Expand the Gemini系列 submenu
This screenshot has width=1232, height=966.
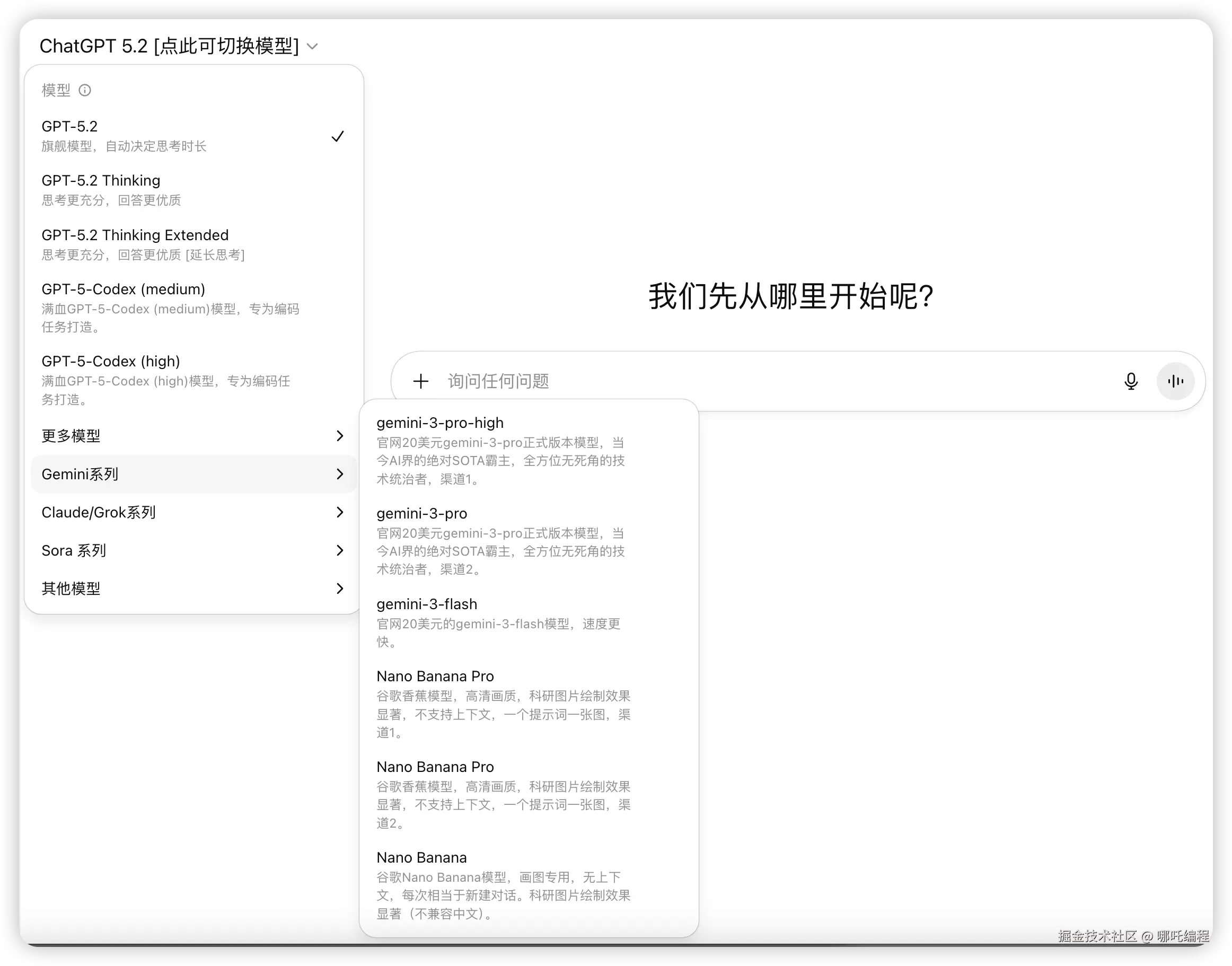pyautogui.click(x=192, y=474)
